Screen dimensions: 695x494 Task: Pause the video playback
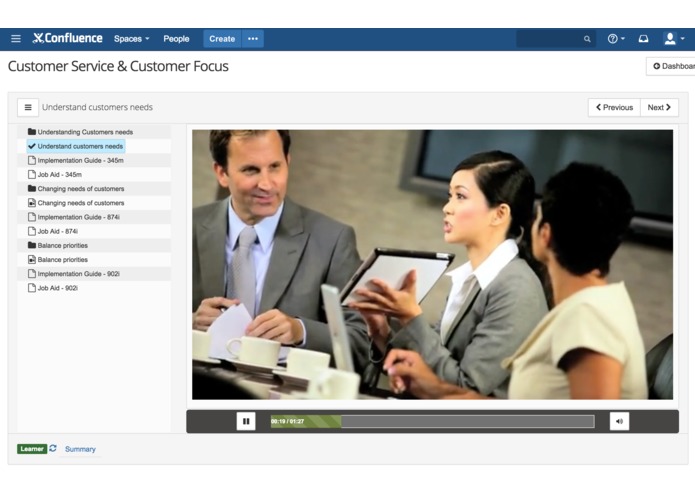246,421
